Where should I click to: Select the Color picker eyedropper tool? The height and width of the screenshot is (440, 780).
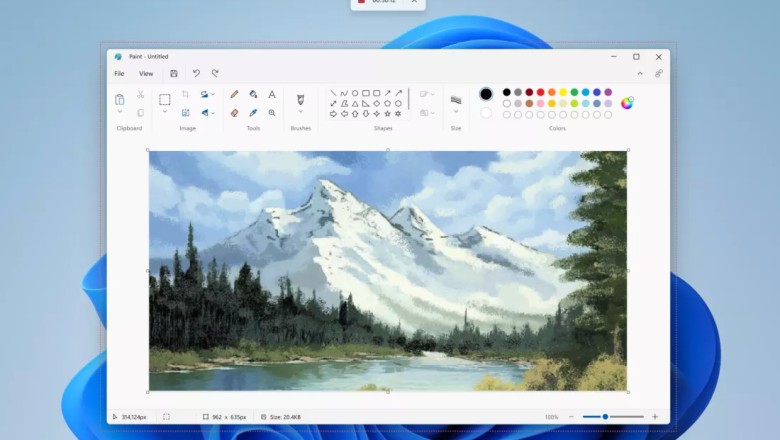click(x=253, y=113)
